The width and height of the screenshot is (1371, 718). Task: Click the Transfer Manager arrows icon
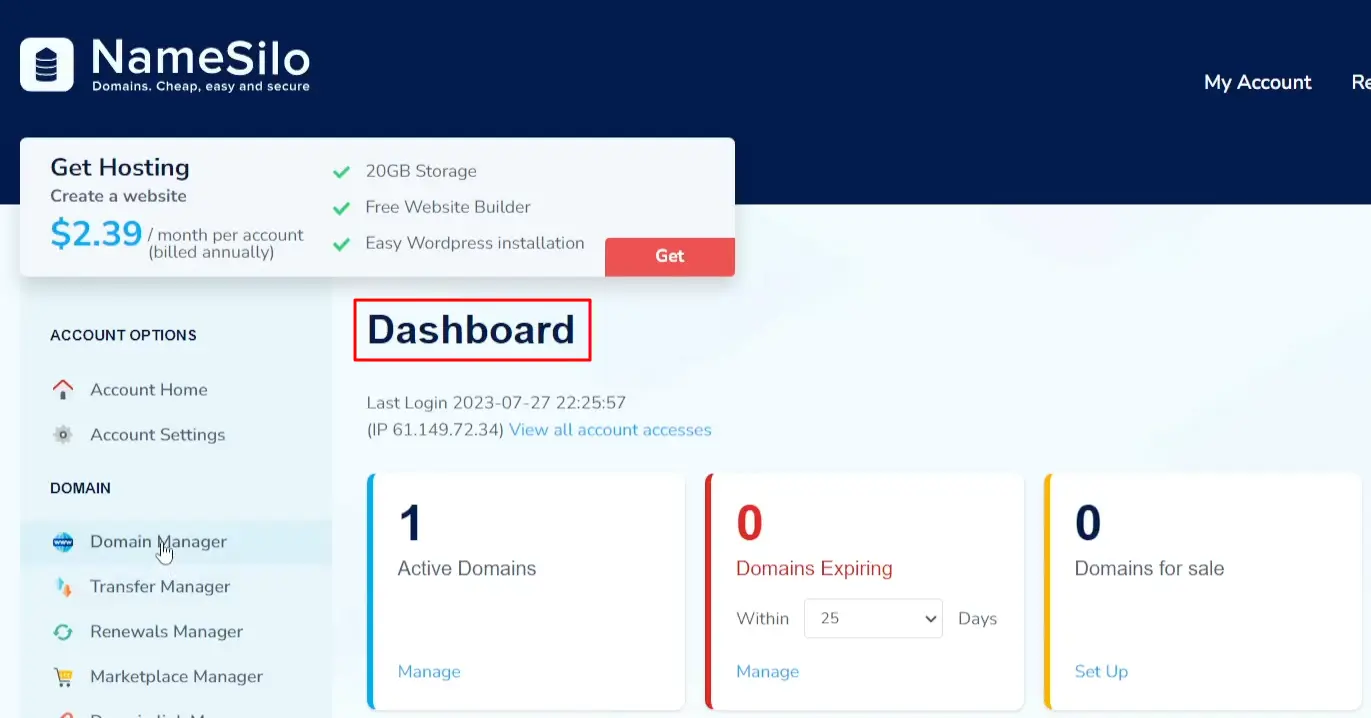(x=63, y=587)
